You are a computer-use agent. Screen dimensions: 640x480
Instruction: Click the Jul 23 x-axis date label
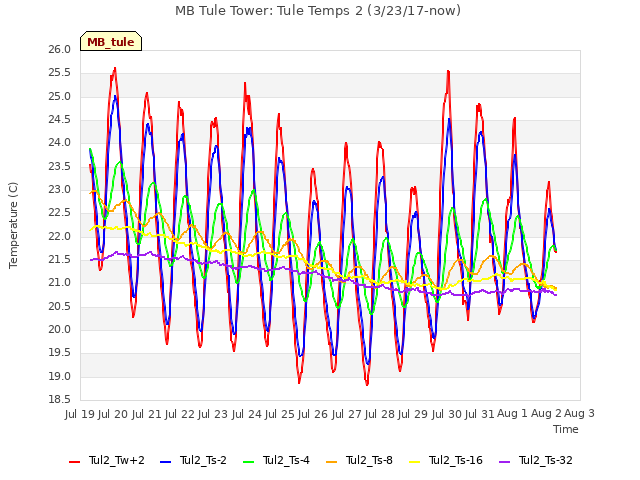(x=213, y=414)
